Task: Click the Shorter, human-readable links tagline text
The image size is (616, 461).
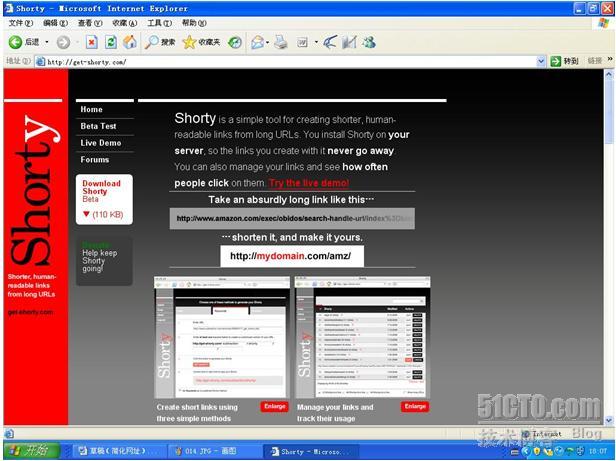Action: click(x=31, y=285)
